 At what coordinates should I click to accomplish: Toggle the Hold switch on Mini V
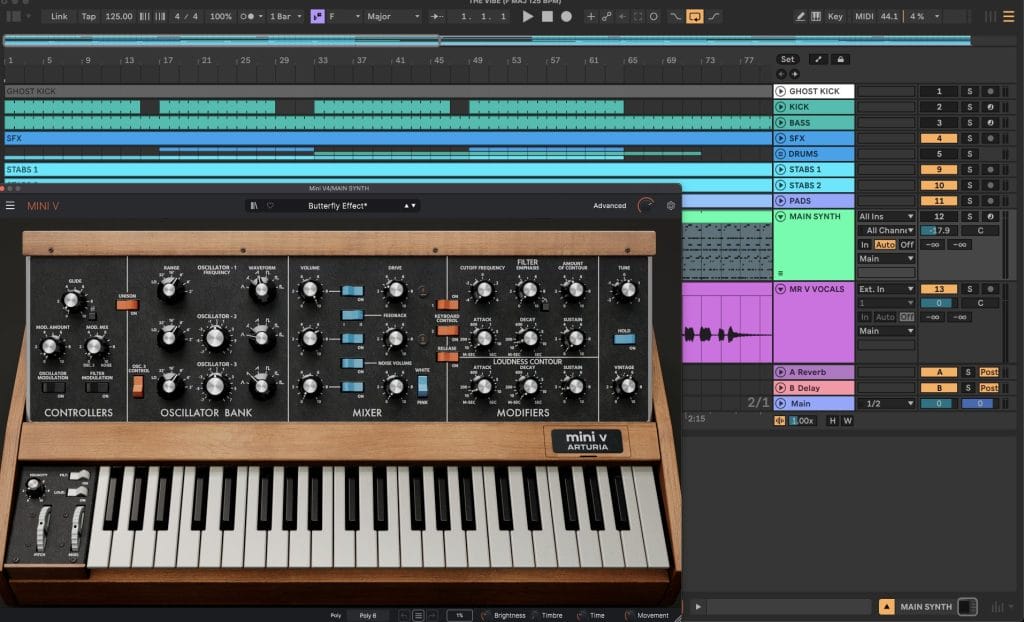624,339
